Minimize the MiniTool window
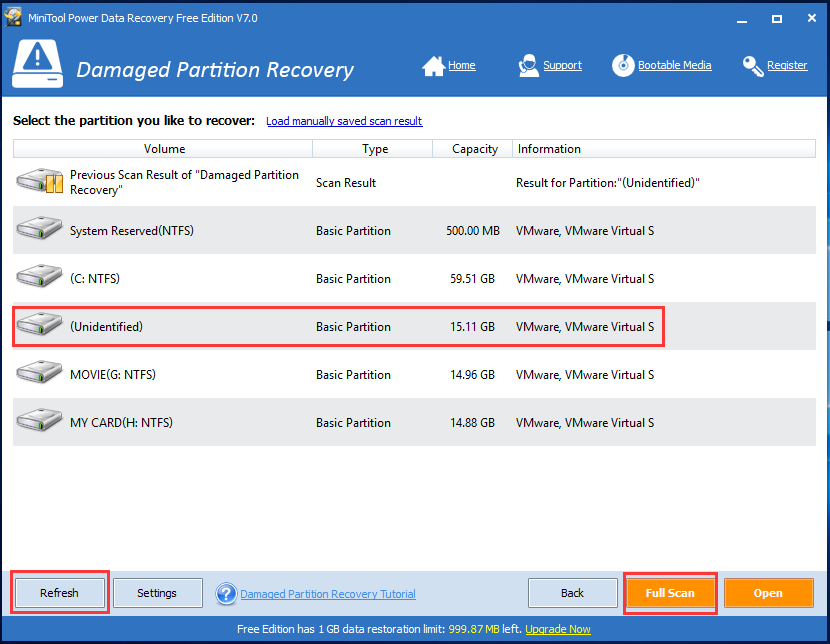Image resolution: width=830 pixels, height=644 pixels. coord(742,19)
